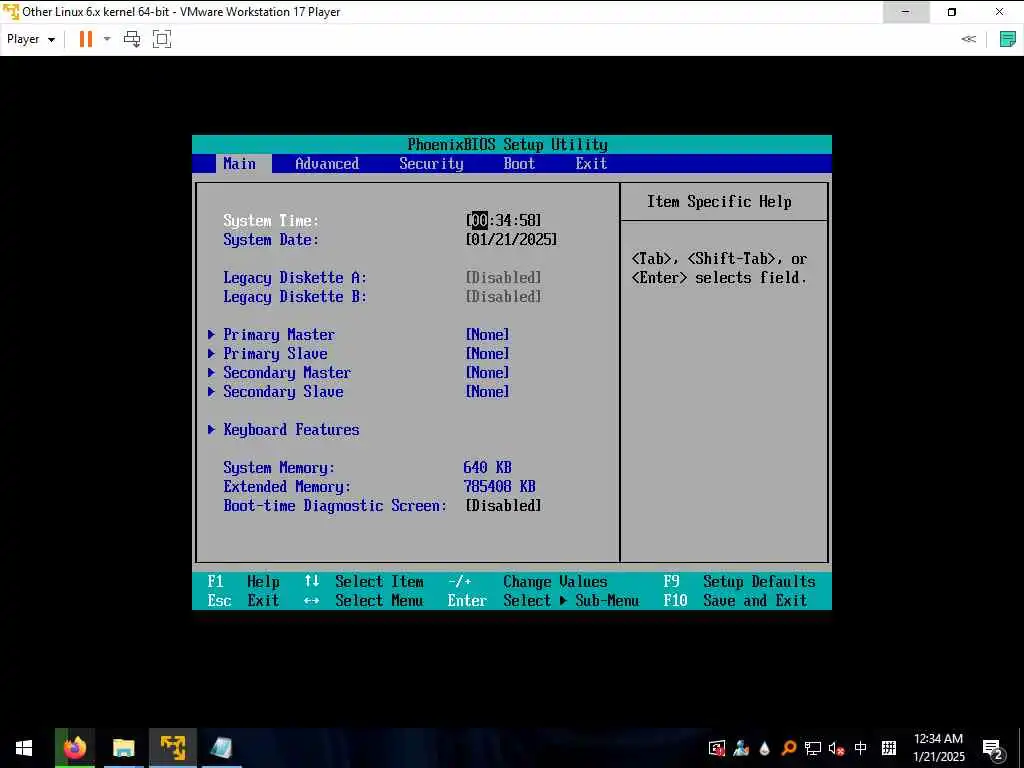Switch to the Security BIOS tab
This screenshot has width=1024, height=768.
(431, 163)
